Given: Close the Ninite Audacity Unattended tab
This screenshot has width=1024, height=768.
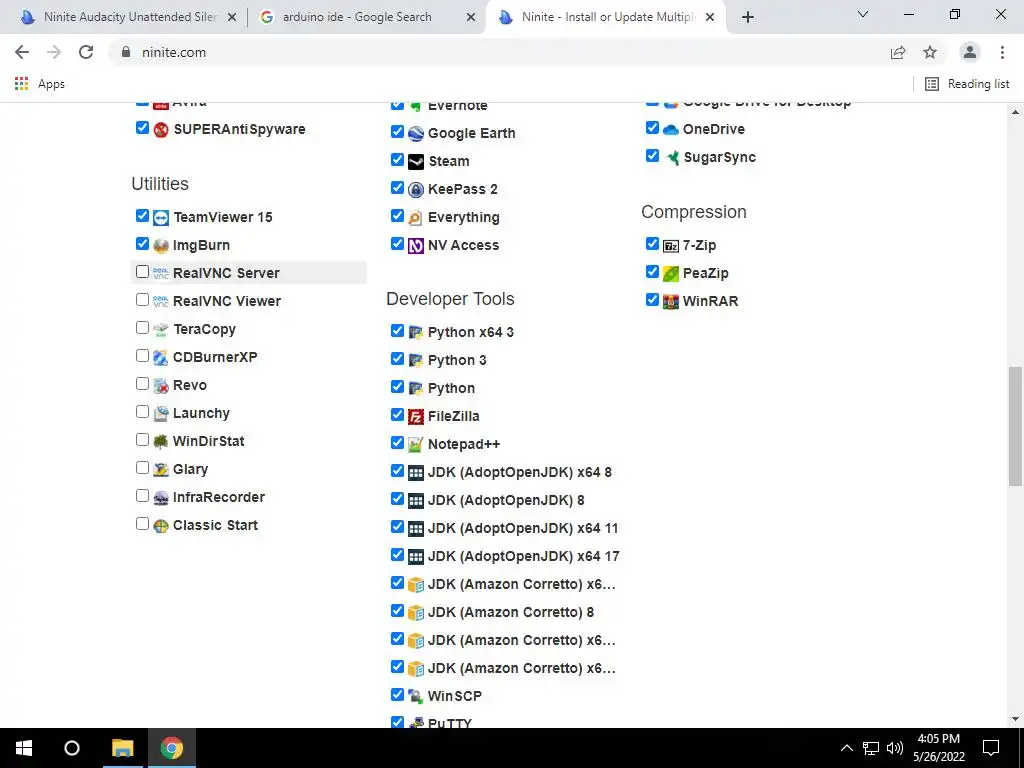Looking at the screenshot, I should click(x=231, y=18).
